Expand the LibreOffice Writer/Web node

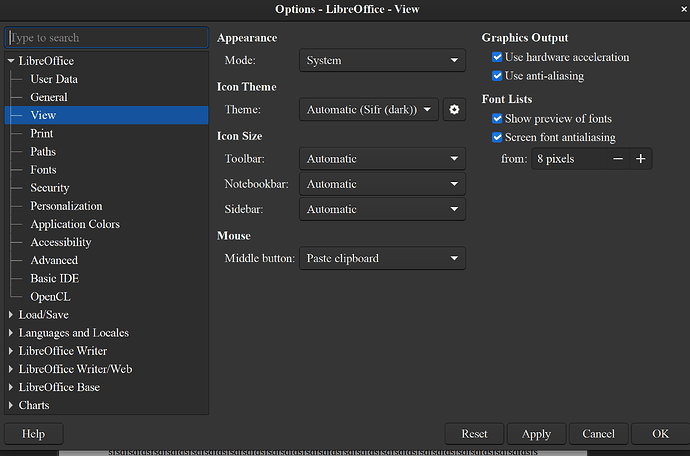[x=11, y=369]
